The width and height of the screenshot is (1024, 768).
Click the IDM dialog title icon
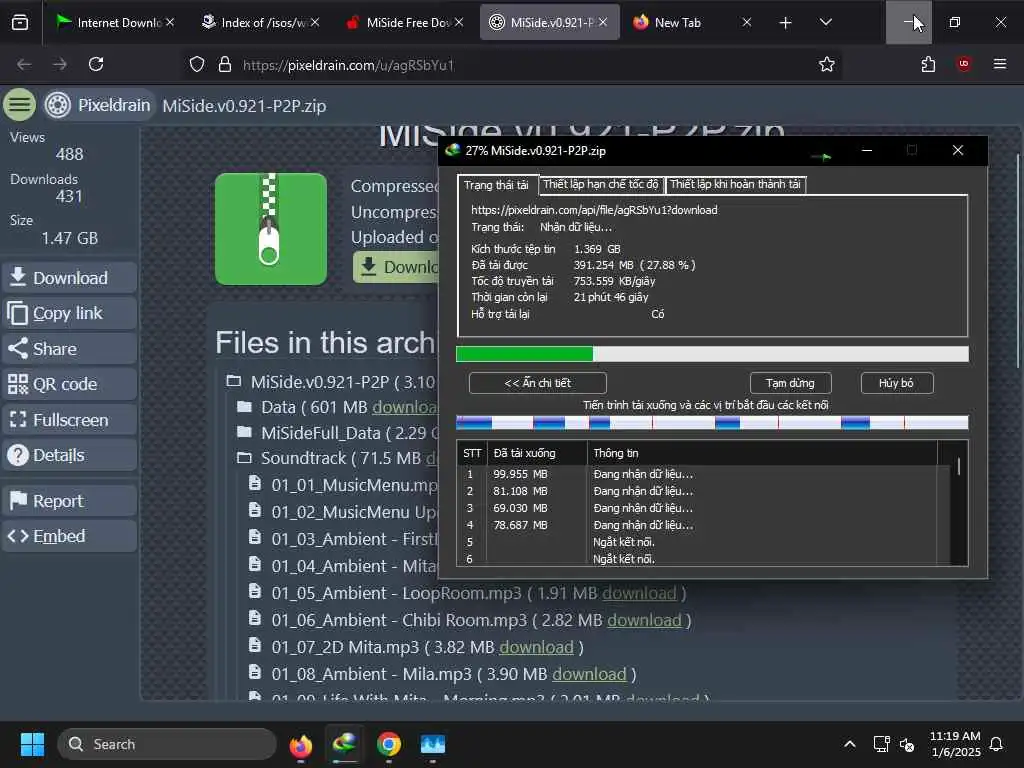[453, 150]
